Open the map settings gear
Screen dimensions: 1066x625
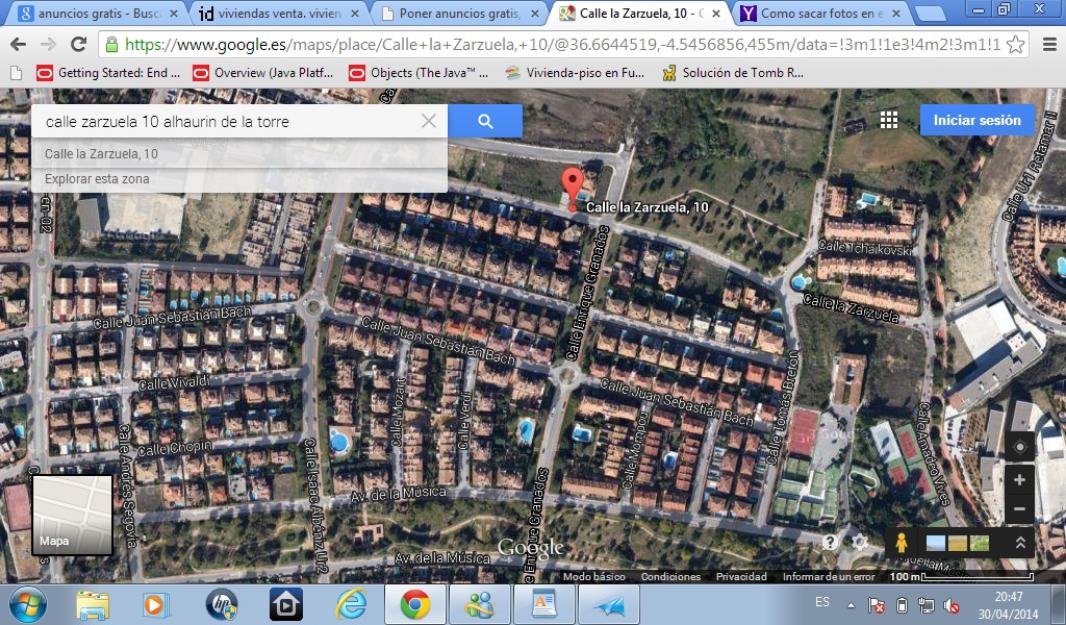point(859,542)
